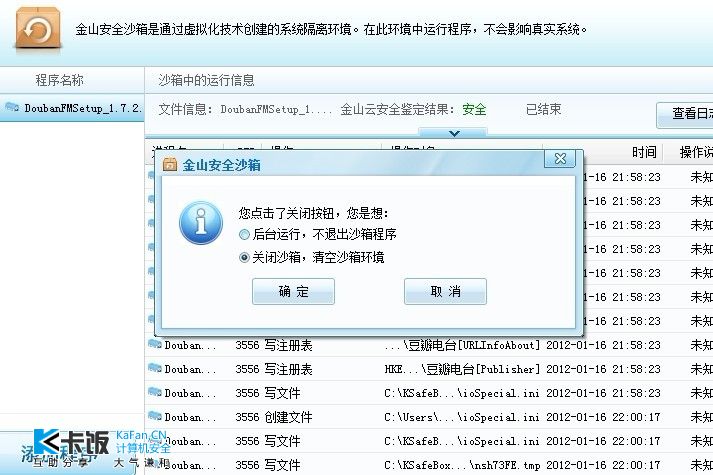Viewport: 713px width, 475px height.
Task: Expand details with the down chevron
Action: [x=454, y=133]
